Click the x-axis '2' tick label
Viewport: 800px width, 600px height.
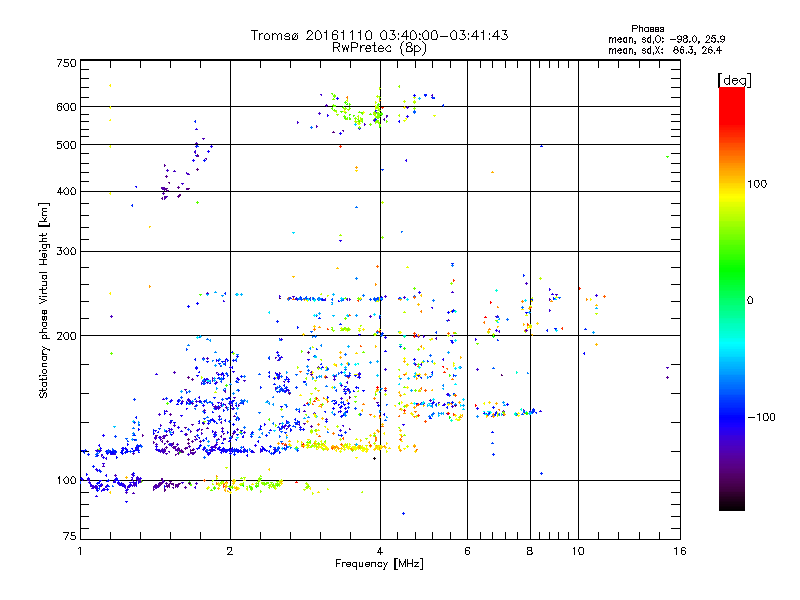[x=230, y=551]
